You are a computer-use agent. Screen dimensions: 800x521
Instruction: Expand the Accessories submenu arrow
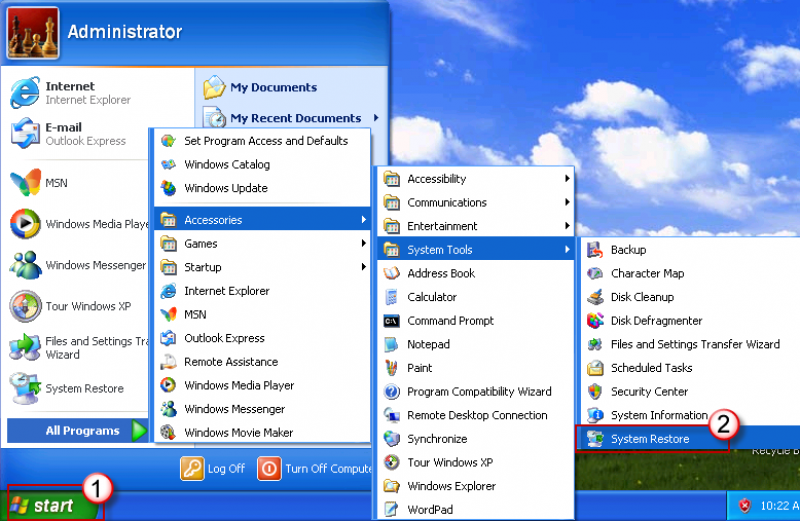tap(363, 220)
